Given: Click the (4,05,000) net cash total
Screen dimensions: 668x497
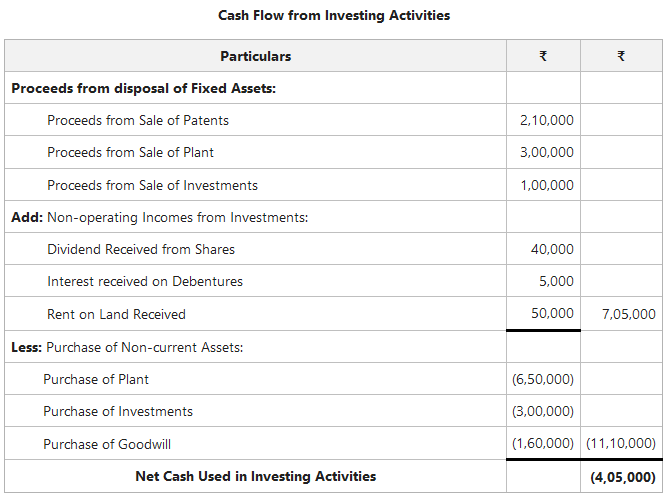Looking at the screenshot, I should pyautogui.click(x=623, y=477).
